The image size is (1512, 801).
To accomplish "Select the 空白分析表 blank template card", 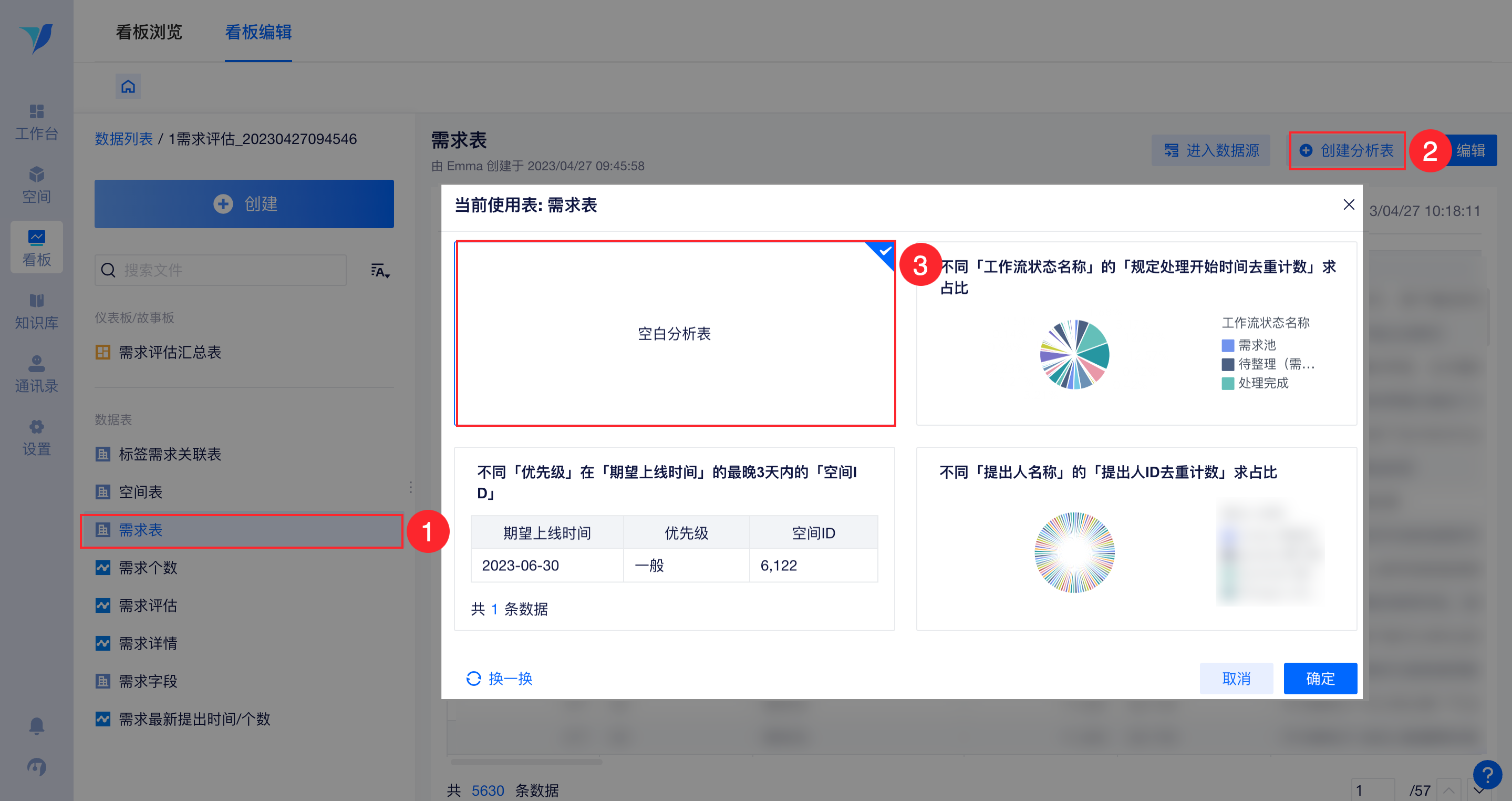I will point(675,334).
